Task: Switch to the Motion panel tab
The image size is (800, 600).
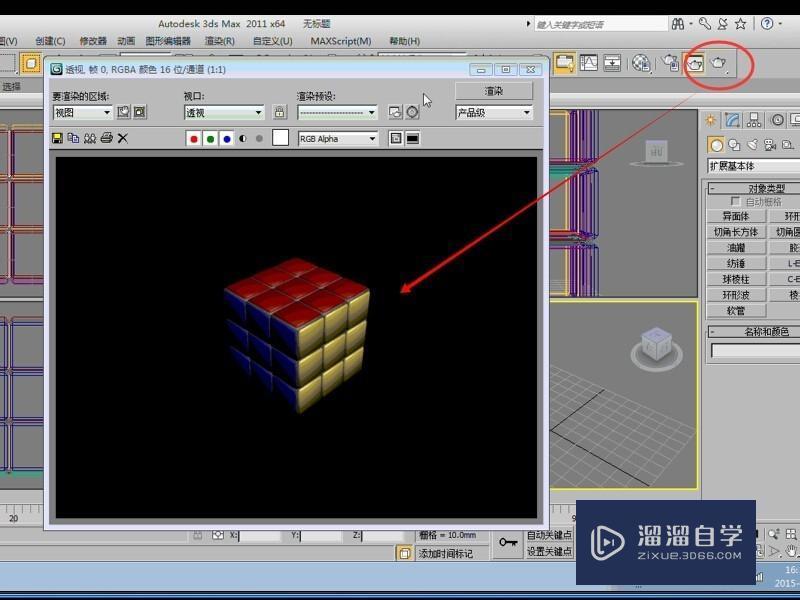Action: click(777, 120)
